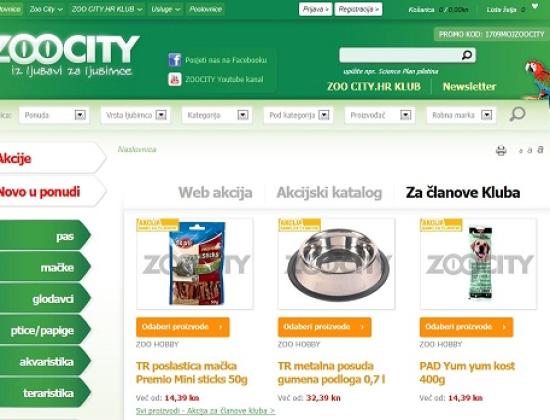The height and width of the screenshot is (420, 550).
Task: Open the ZOOCITY Facebook page icon
Action: click(175, 60)
